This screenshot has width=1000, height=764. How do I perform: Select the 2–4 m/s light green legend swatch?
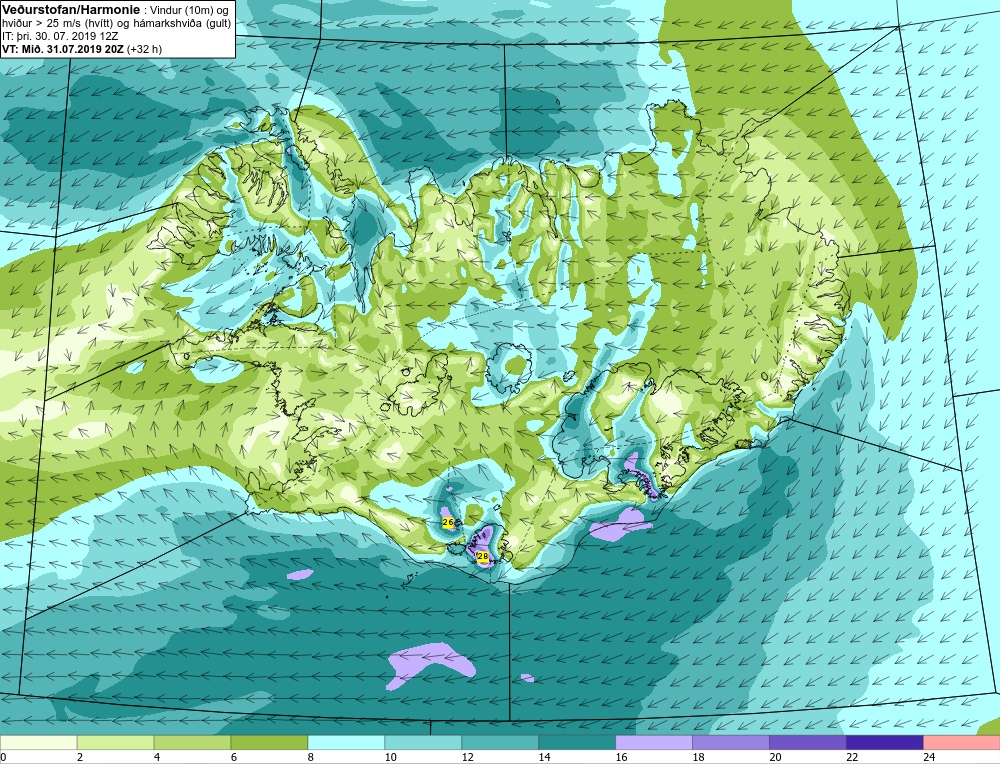point(115,743)
